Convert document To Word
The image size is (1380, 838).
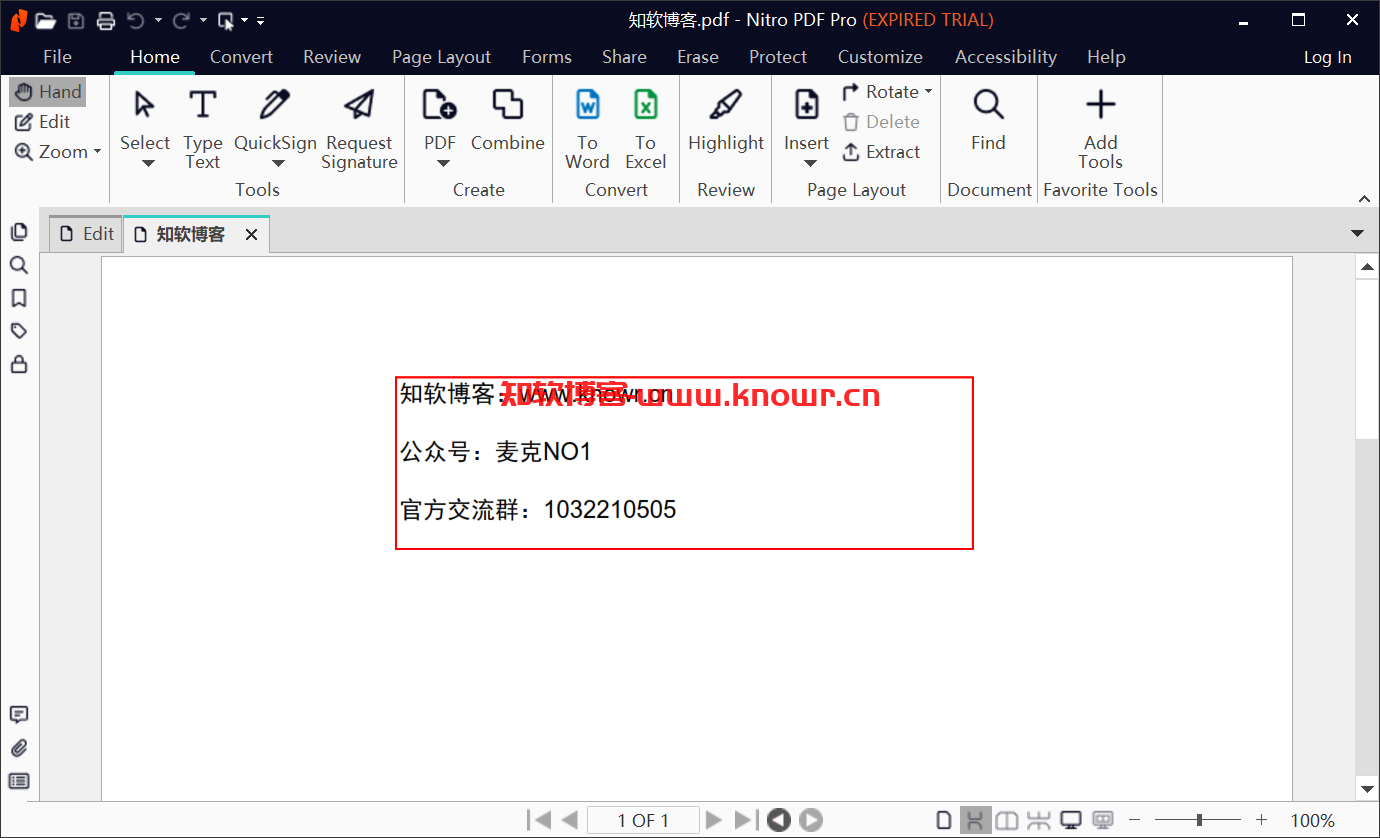point(587,130)
